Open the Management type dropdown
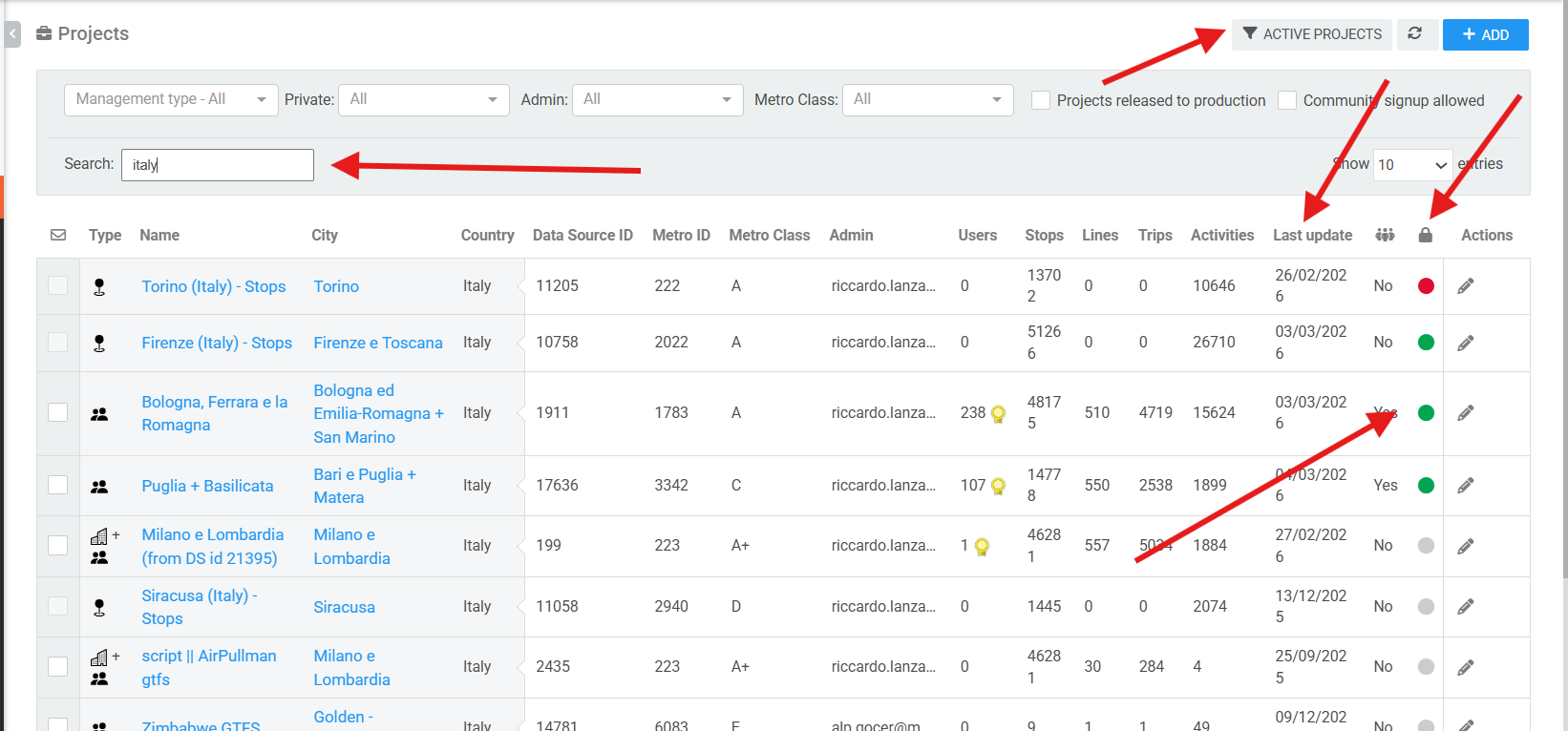The width and height of the screenshot is (1568, 731). point(171,99)
